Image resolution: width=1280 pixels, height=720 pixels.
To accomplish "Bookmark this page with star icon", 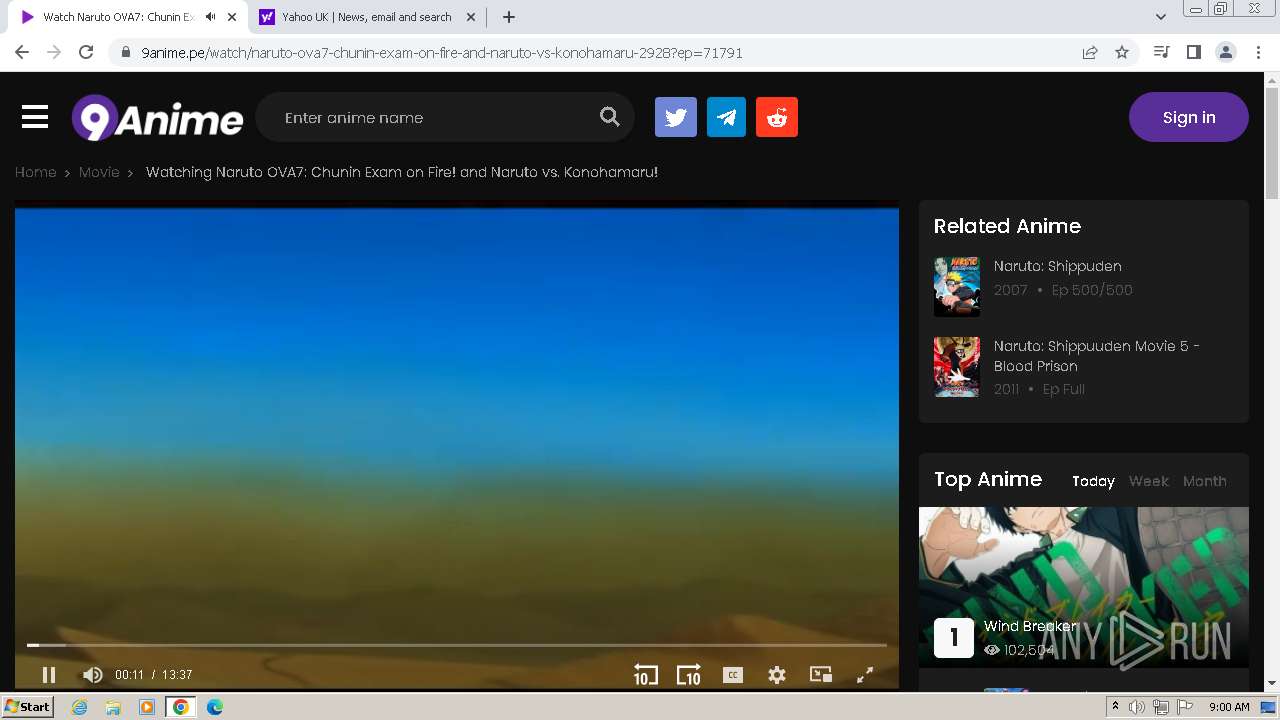I will pyautogui.click(x=1122, y=52).
